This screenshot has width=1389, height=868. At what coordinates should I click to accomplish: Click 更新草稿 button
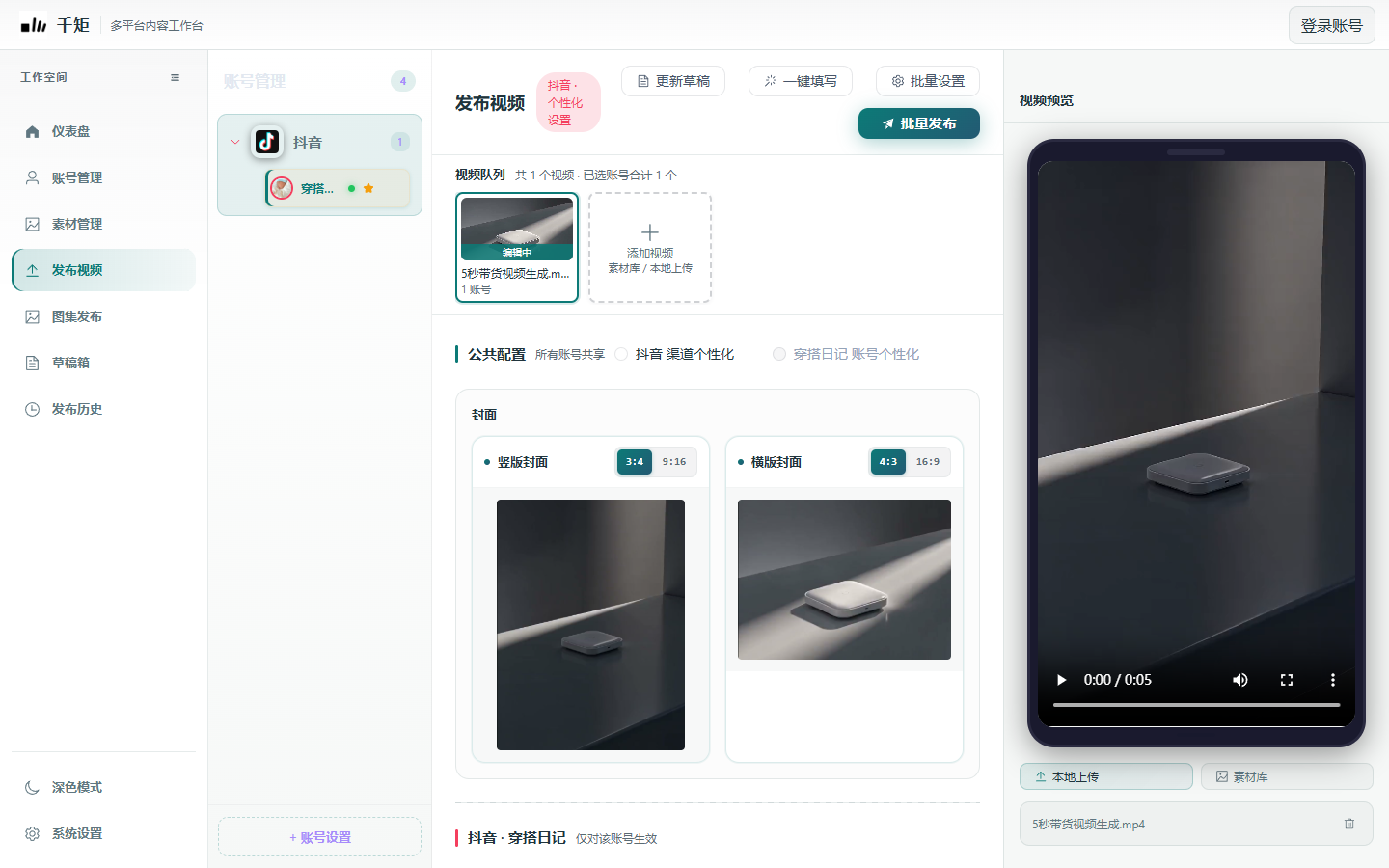point(673,81)
